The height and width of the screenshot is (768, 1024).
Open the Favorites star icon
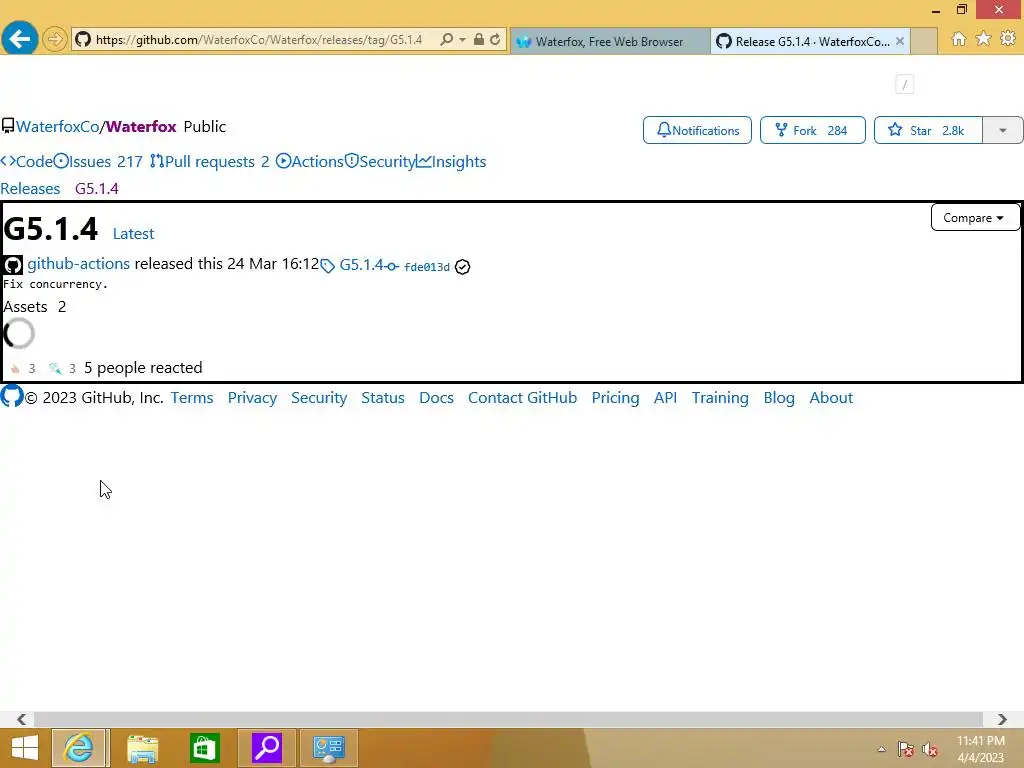click(983, 39)
